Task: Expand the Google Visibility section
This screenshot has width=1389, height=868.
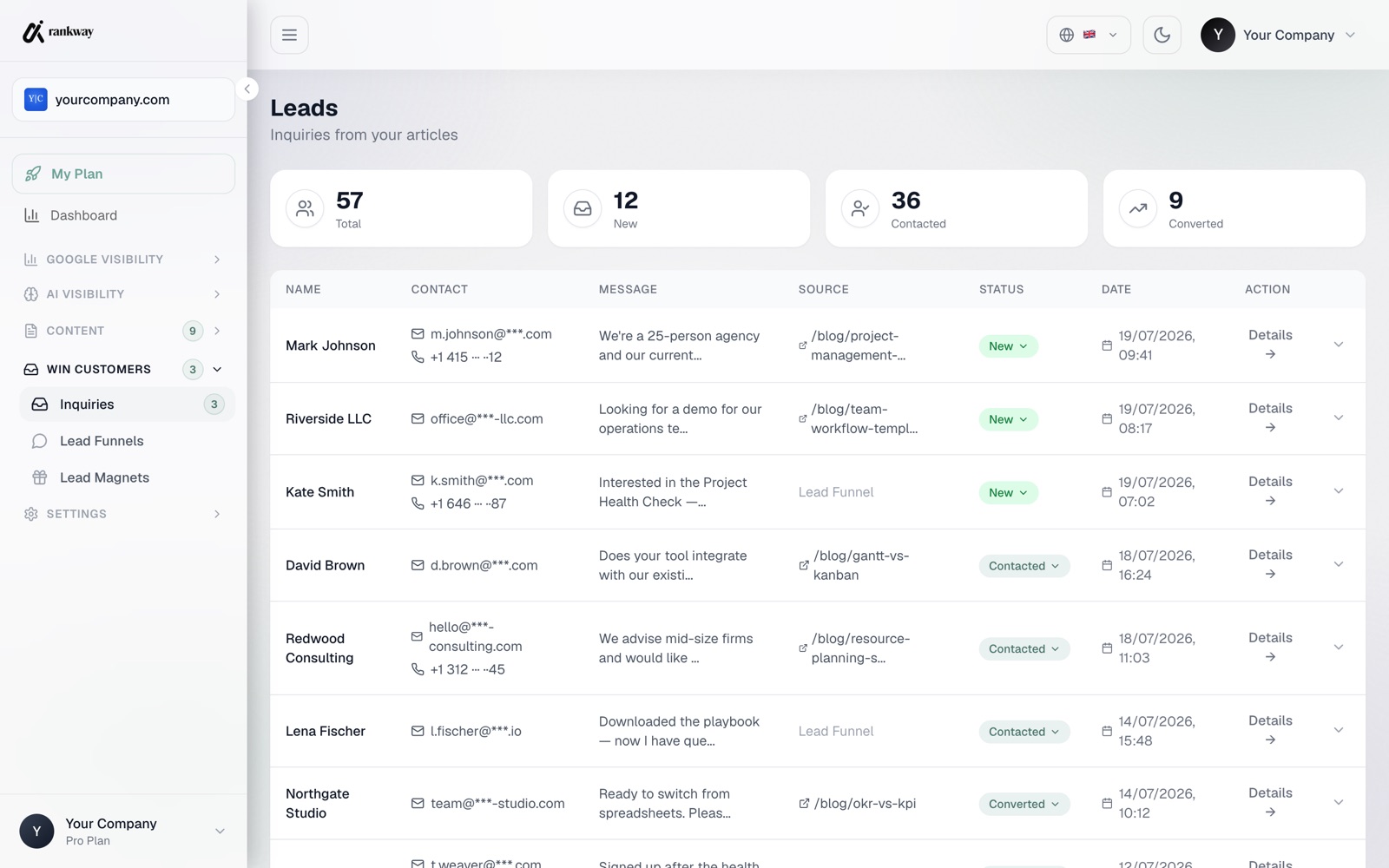Action: (123, 260)
